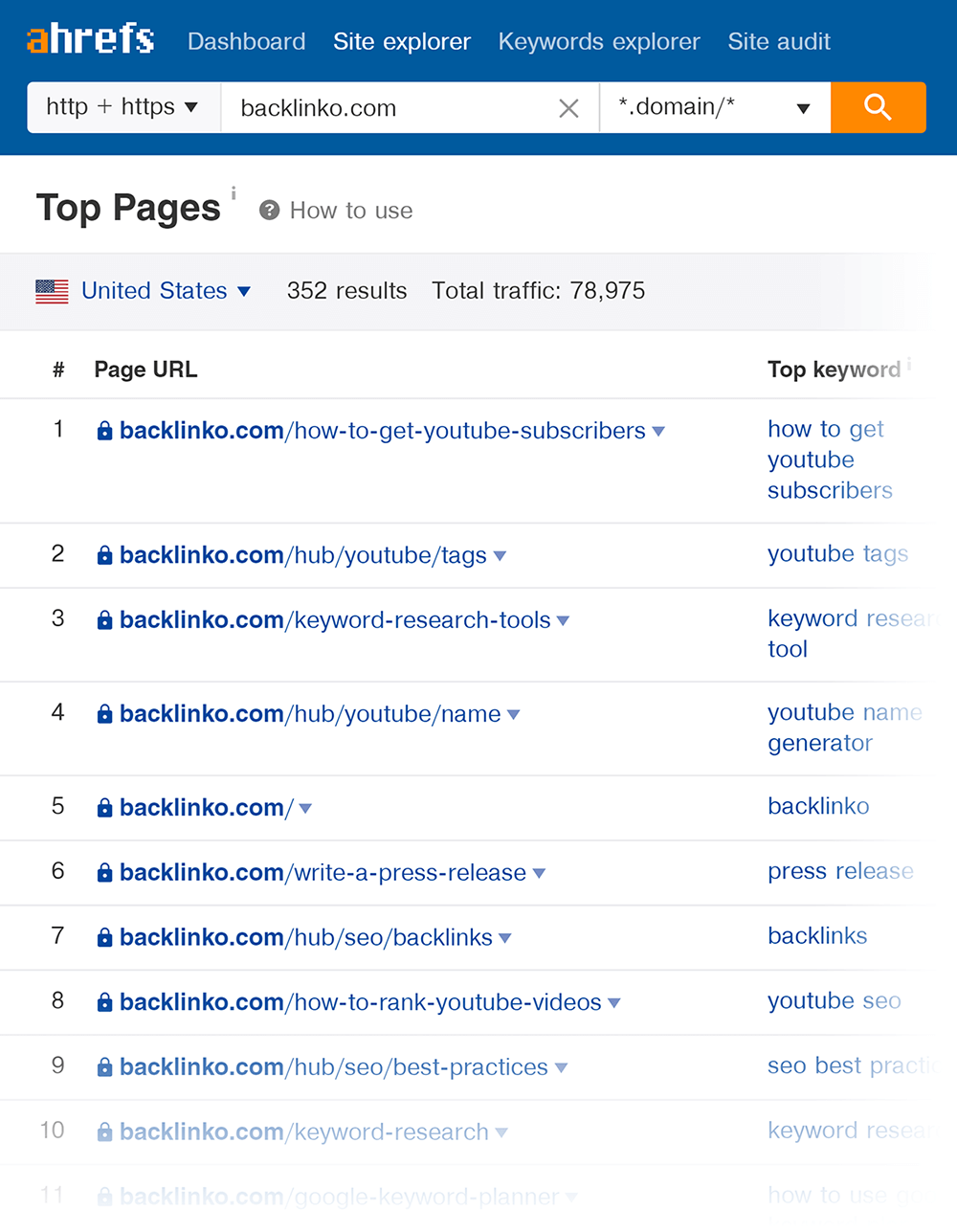The height and width of the screenshot is (1232, 957).
Task: Expand the hub/seo/backlinks URL arrow
Action: (x=505, y=939)
